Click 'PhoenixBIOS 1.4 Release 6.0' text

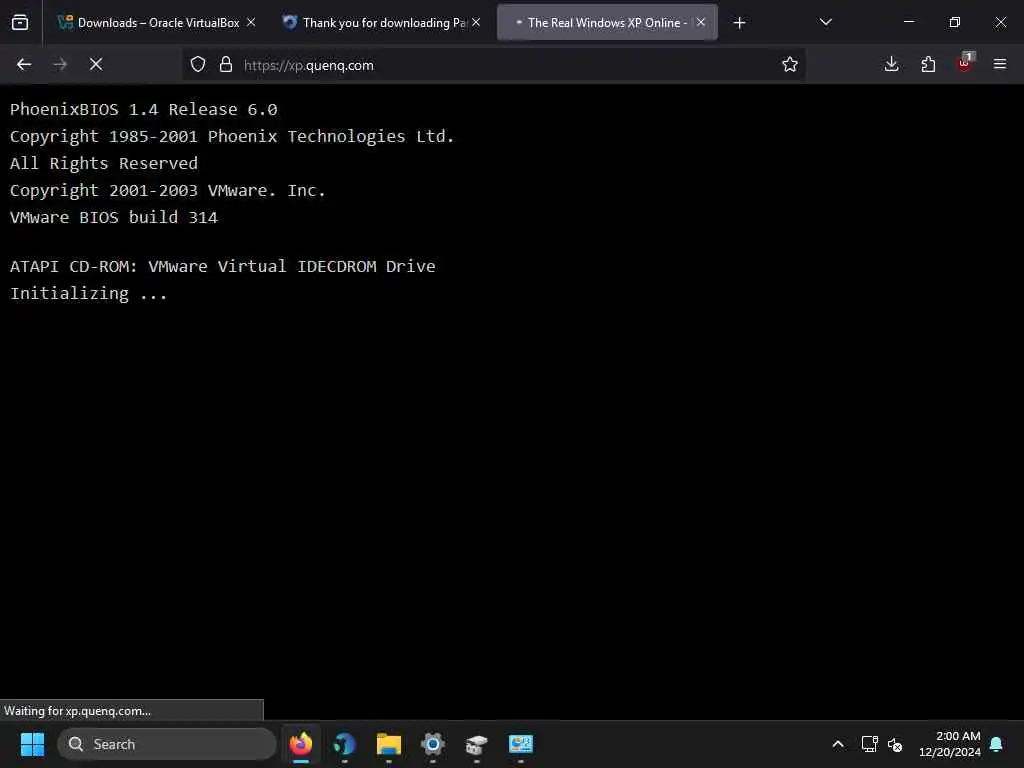click(x=144, y=109)
